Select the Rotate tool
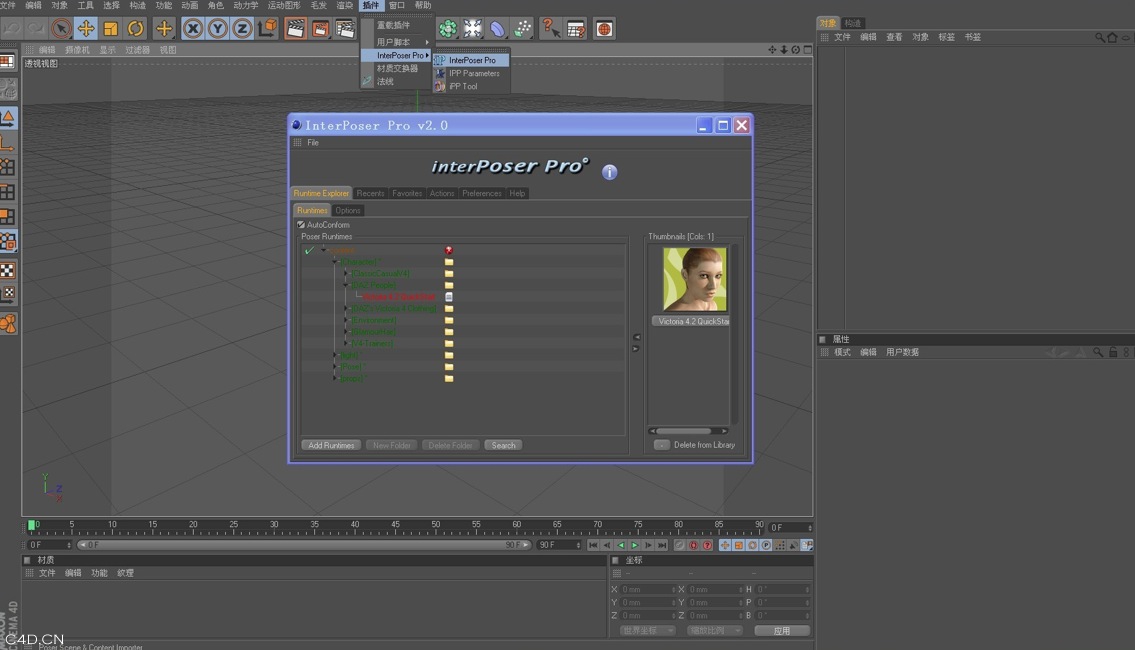This screenshot has width=1135, height=650. (x=135, y=28)
